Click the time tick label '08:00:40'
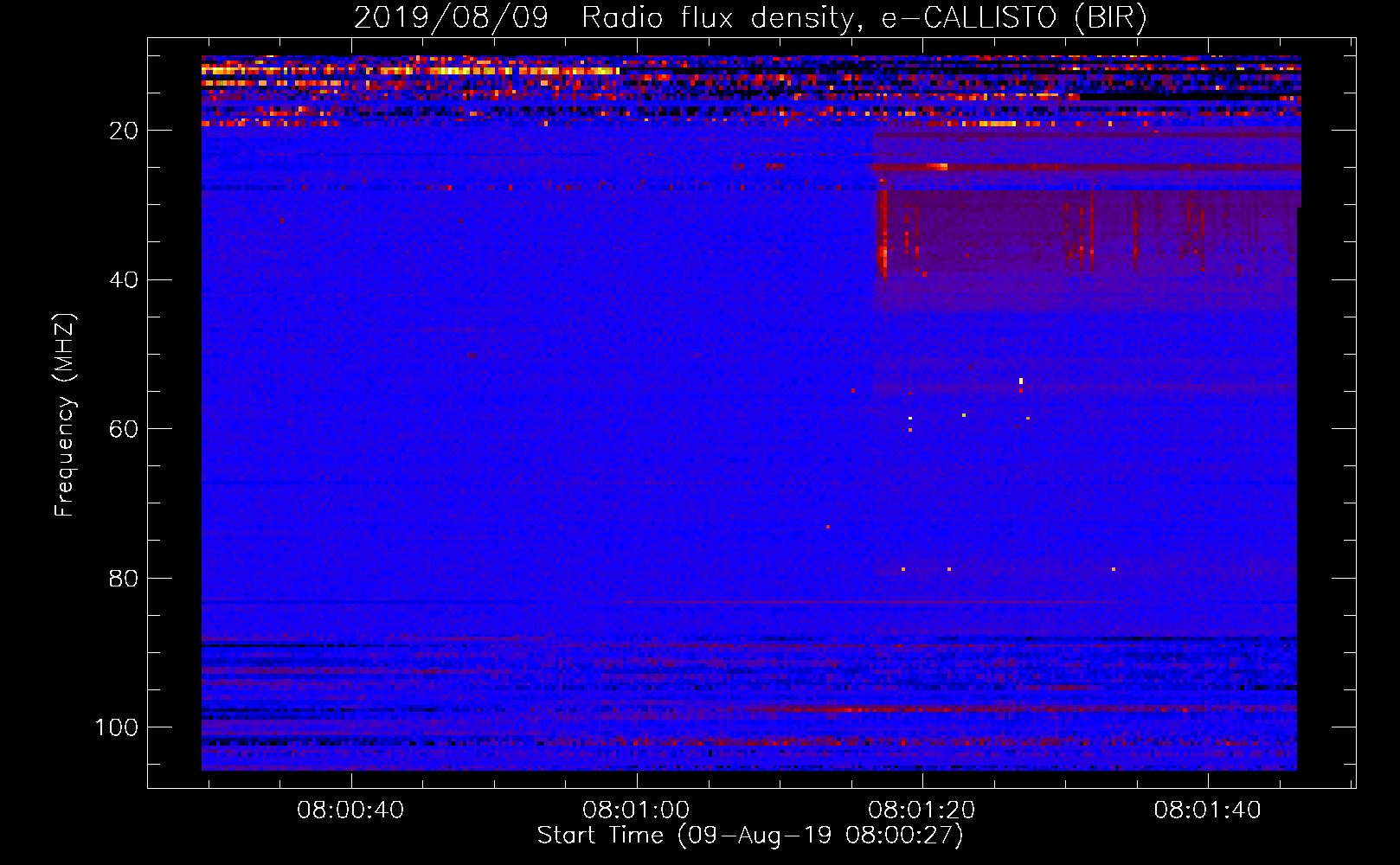Viewport: 1400px width, 865px height. [350, 811]
